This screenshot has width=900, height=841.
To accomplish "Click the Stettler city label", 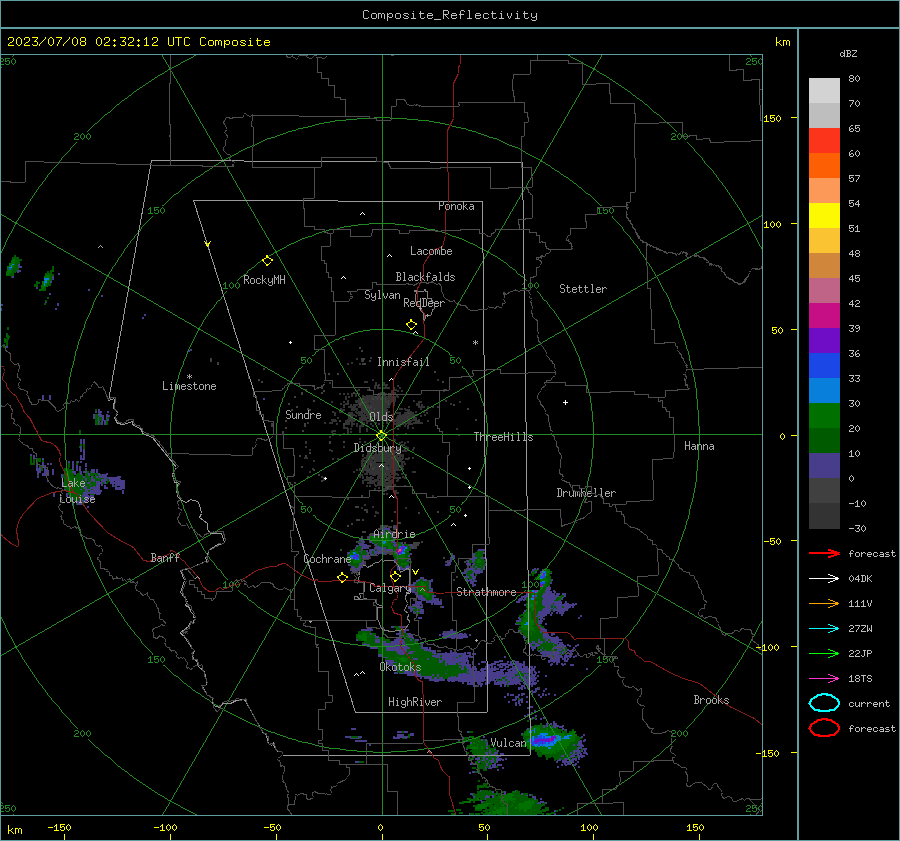I will (583, 289).
